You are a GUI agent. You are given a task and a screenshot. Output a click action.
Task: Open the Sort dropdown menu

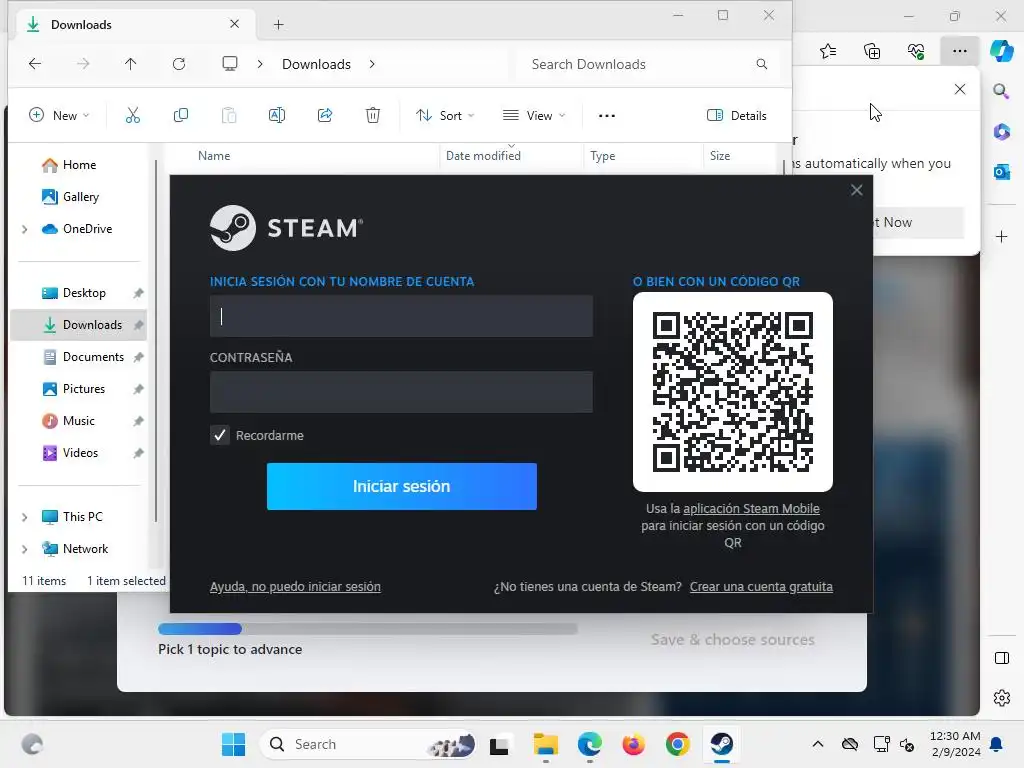tap(445, 116)
